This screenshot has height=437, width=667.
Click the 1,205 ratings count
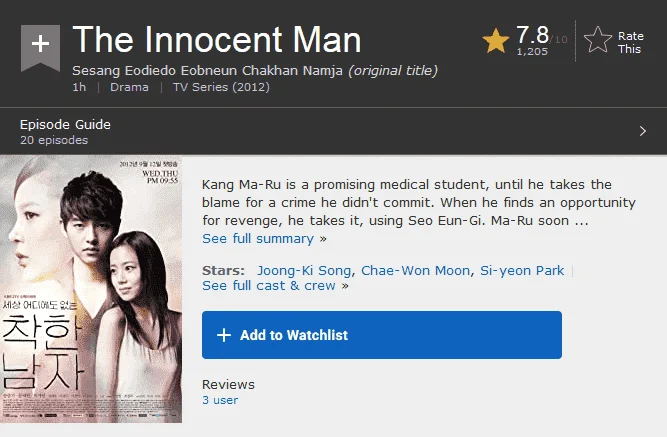532,51
